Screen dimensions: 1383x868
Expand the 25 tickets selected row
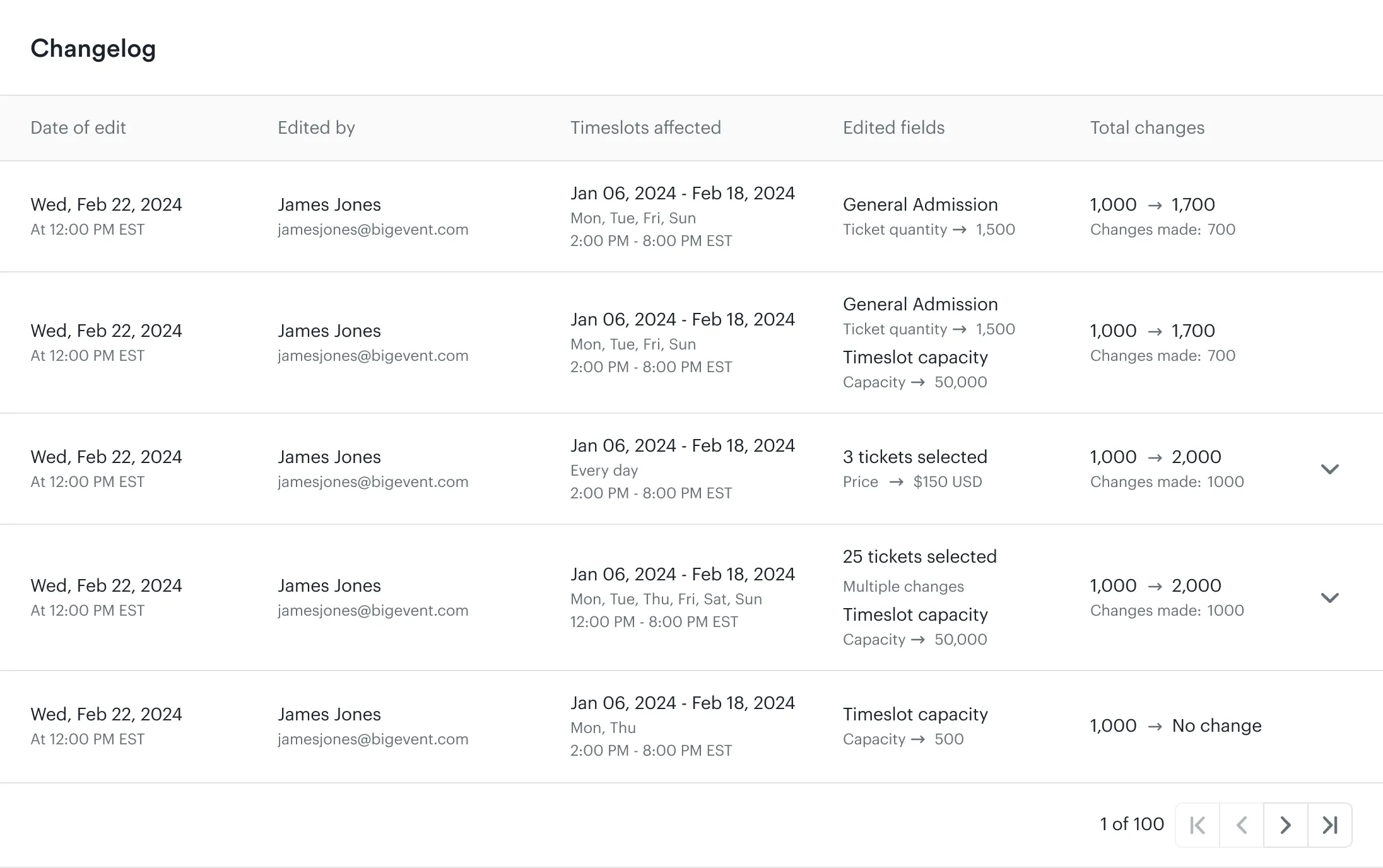click(1329, 597)
